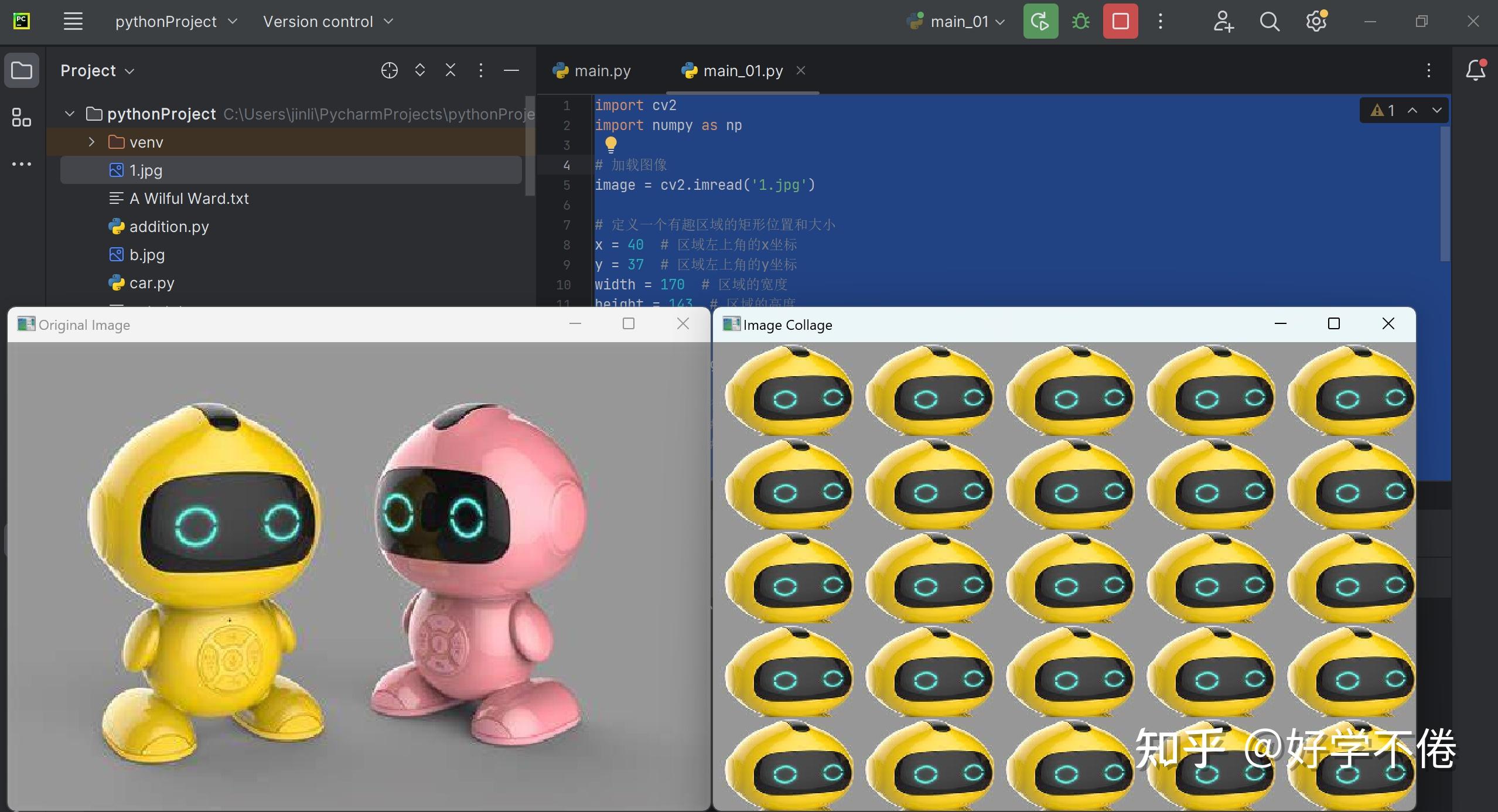
Task: Open the Structure tool window
Action: [x=22, y=118]
